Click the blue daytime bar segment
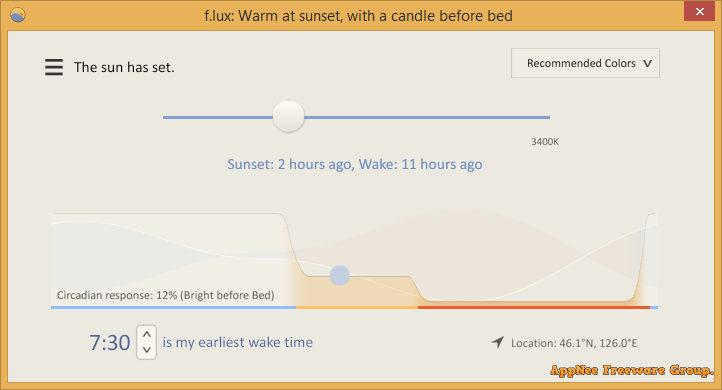722x390 pixels. point(174,307)
